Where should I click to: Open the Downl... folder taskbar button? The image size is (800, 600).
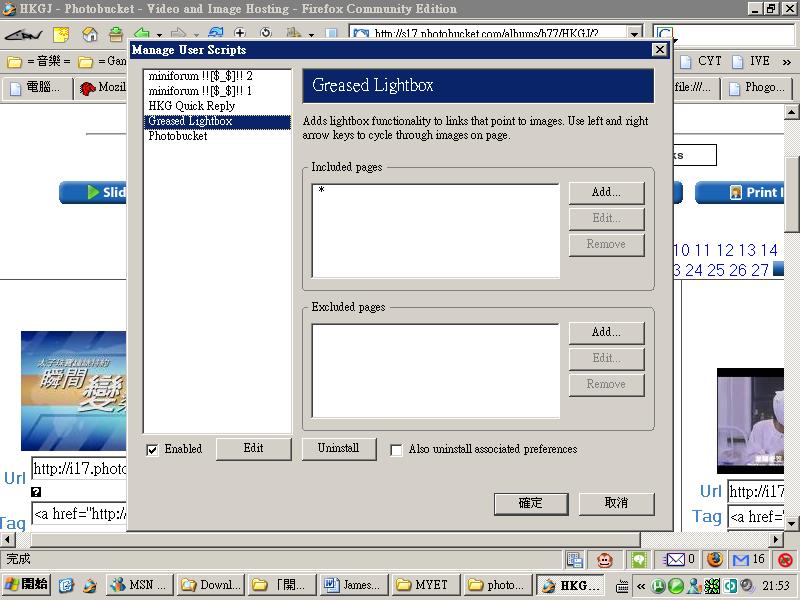(210, 585)
